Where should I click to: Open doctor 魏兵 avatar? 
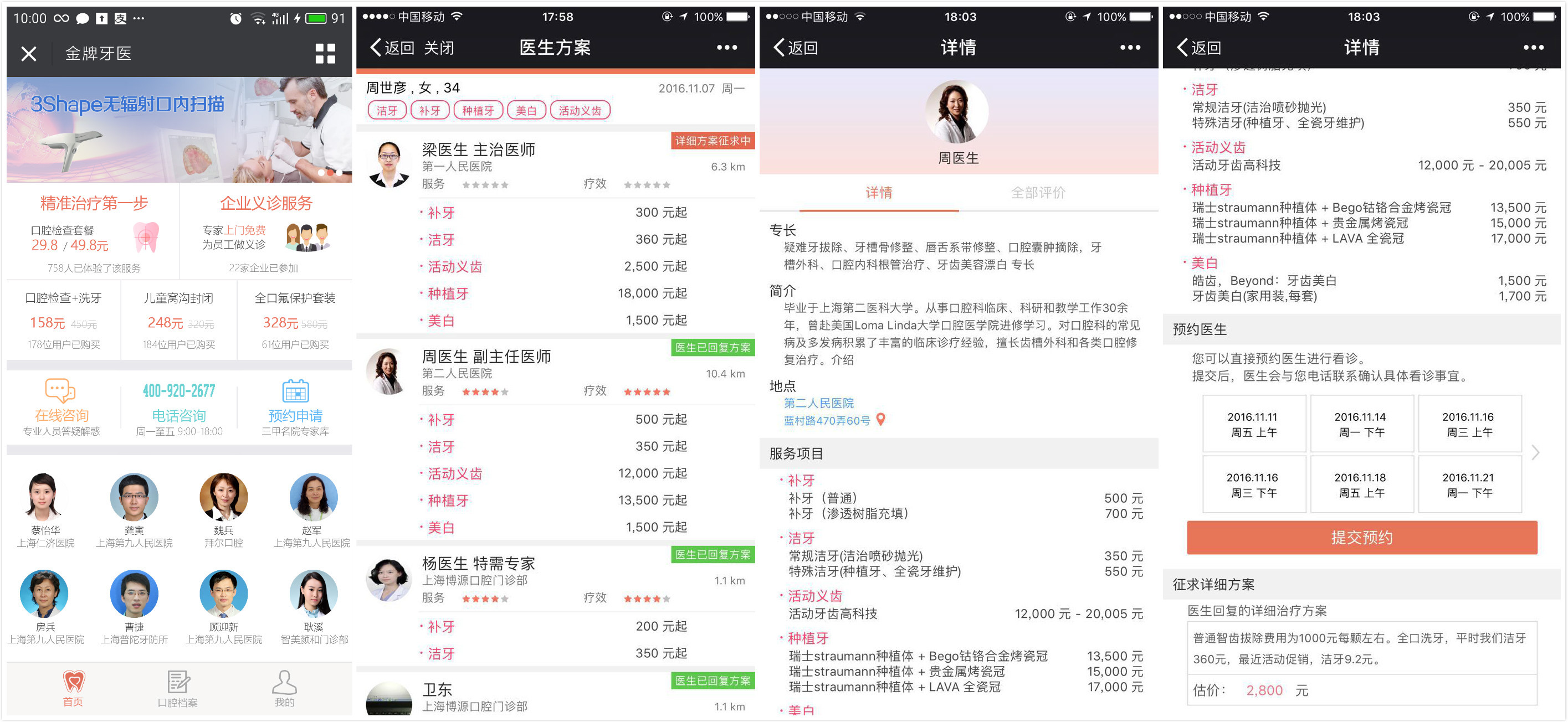click(223, 497)
